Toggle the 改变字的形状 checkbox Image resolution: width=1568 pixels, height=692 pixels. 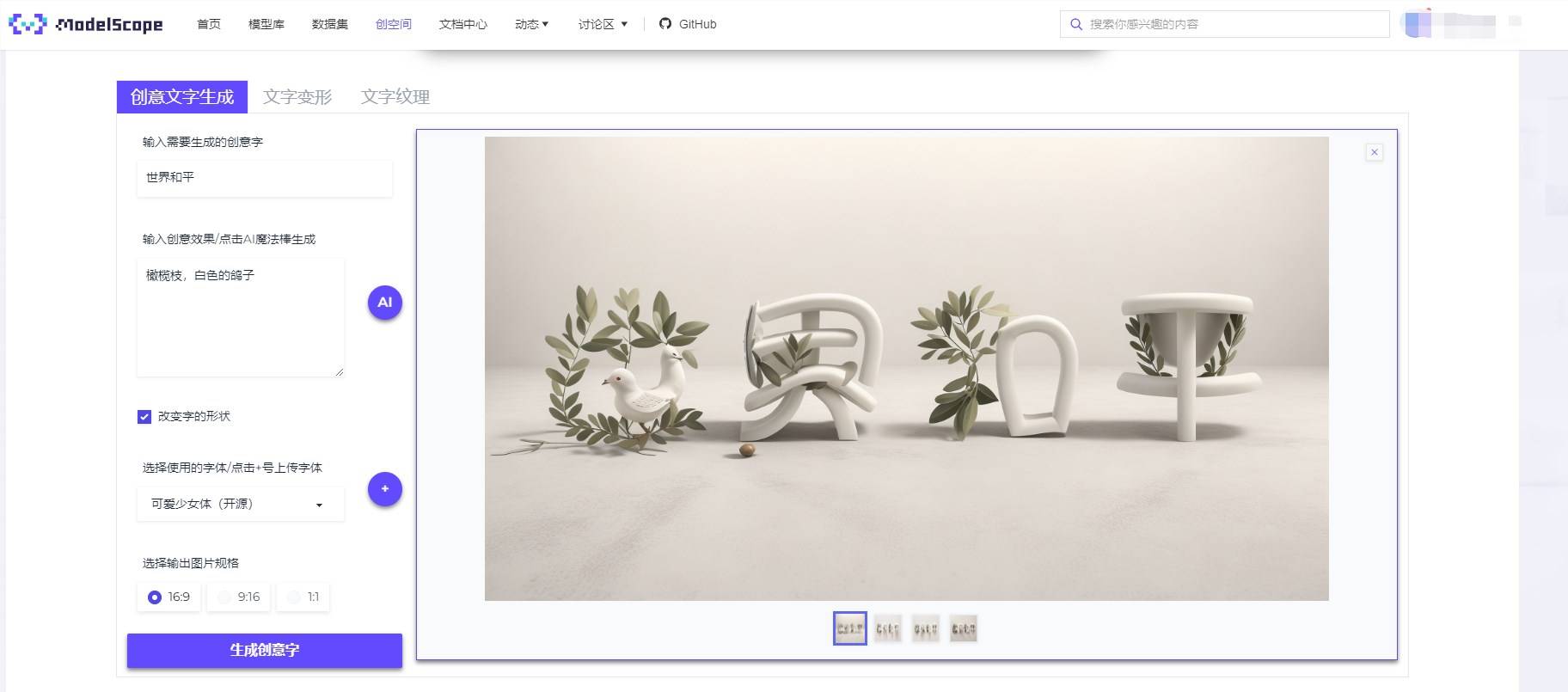pyautogui.click(x=144, y=417)
